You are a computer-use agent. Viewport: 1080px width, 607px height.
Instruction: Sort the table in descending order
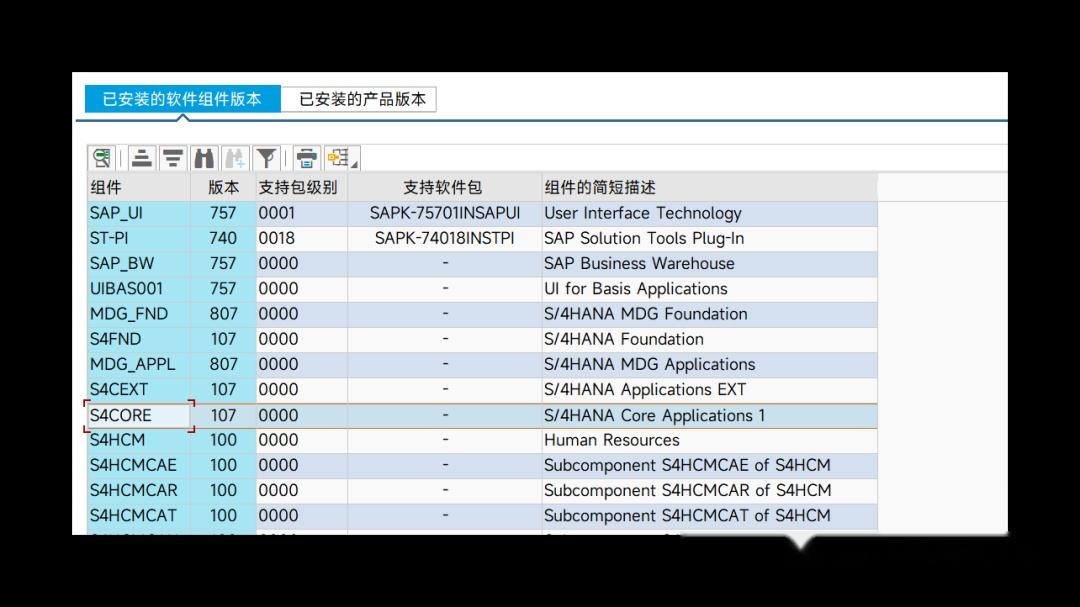173,158
